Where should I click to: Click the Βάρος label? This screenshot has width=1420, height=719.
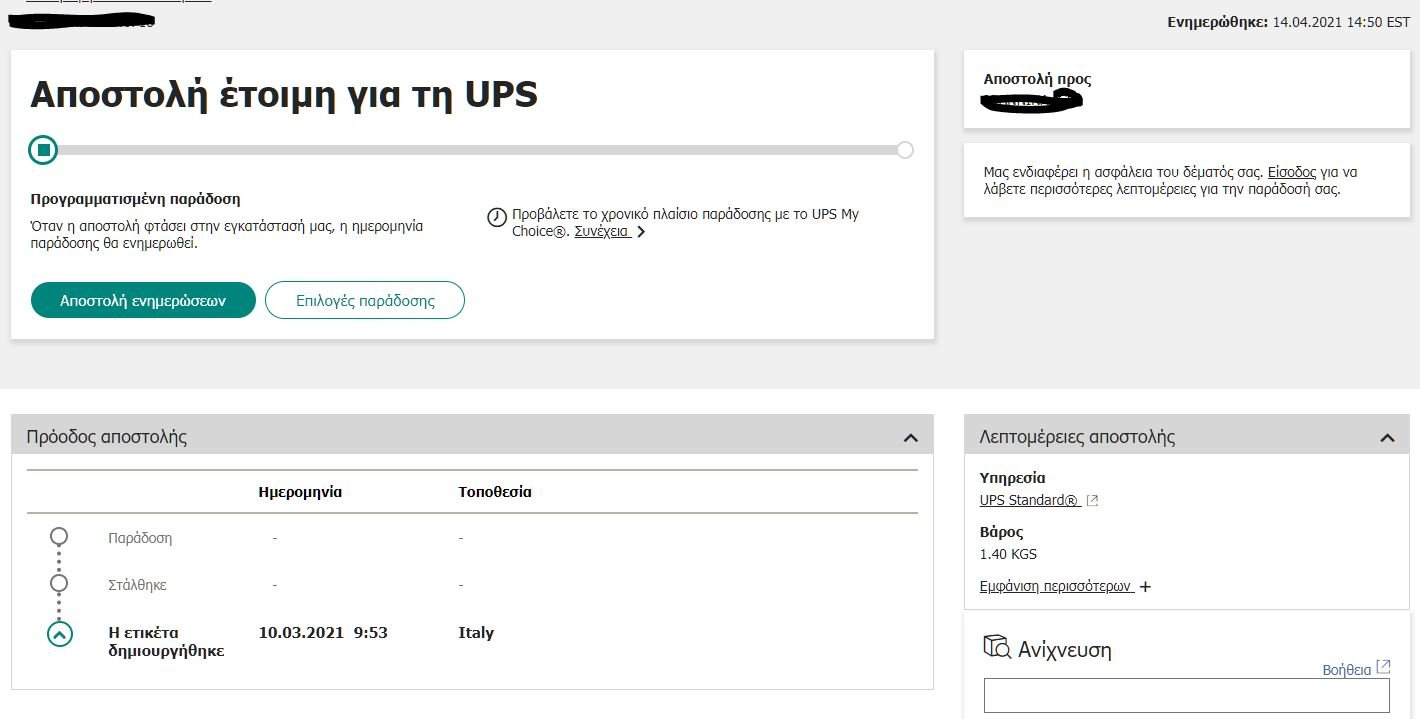[1002, 532]
